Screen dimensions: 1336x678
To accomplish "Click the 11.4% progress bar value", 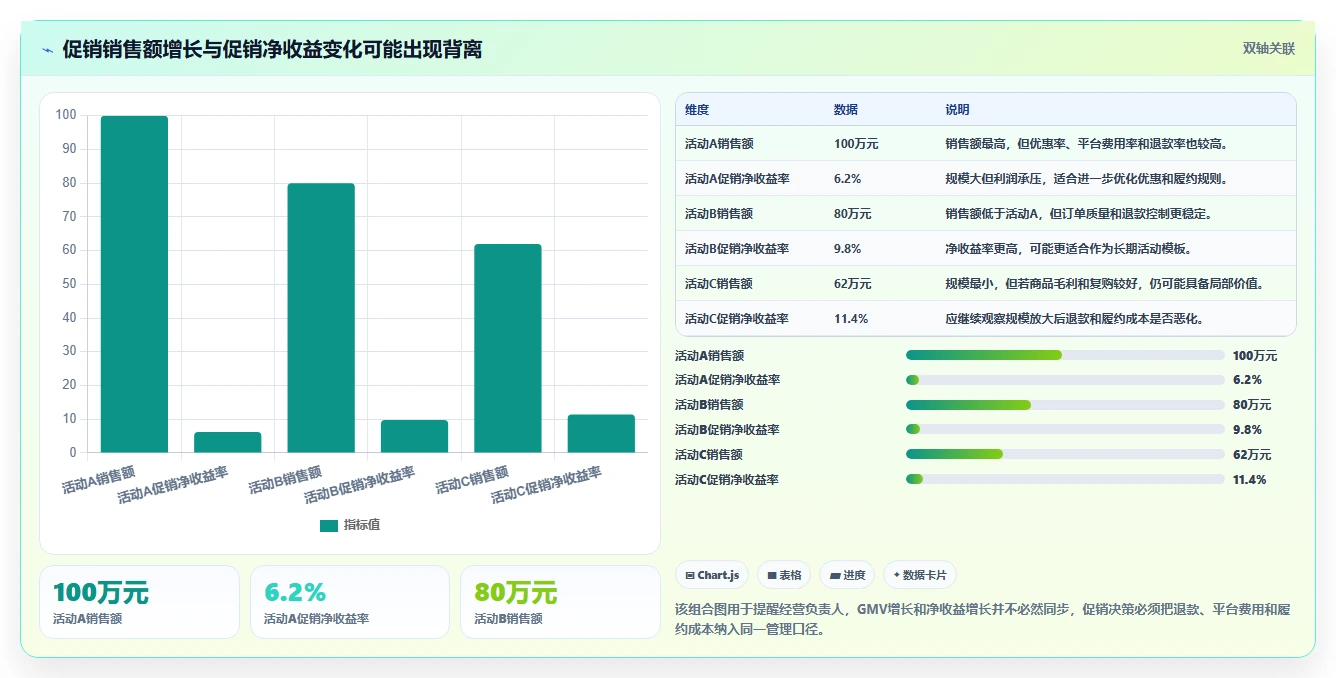I will click(x=1250, y=480).
